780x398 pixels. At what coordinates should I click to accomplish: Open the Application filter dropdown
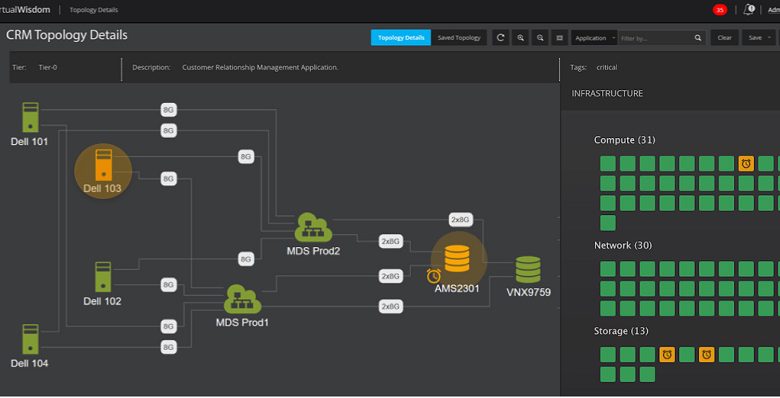click(x=594, y=38)
